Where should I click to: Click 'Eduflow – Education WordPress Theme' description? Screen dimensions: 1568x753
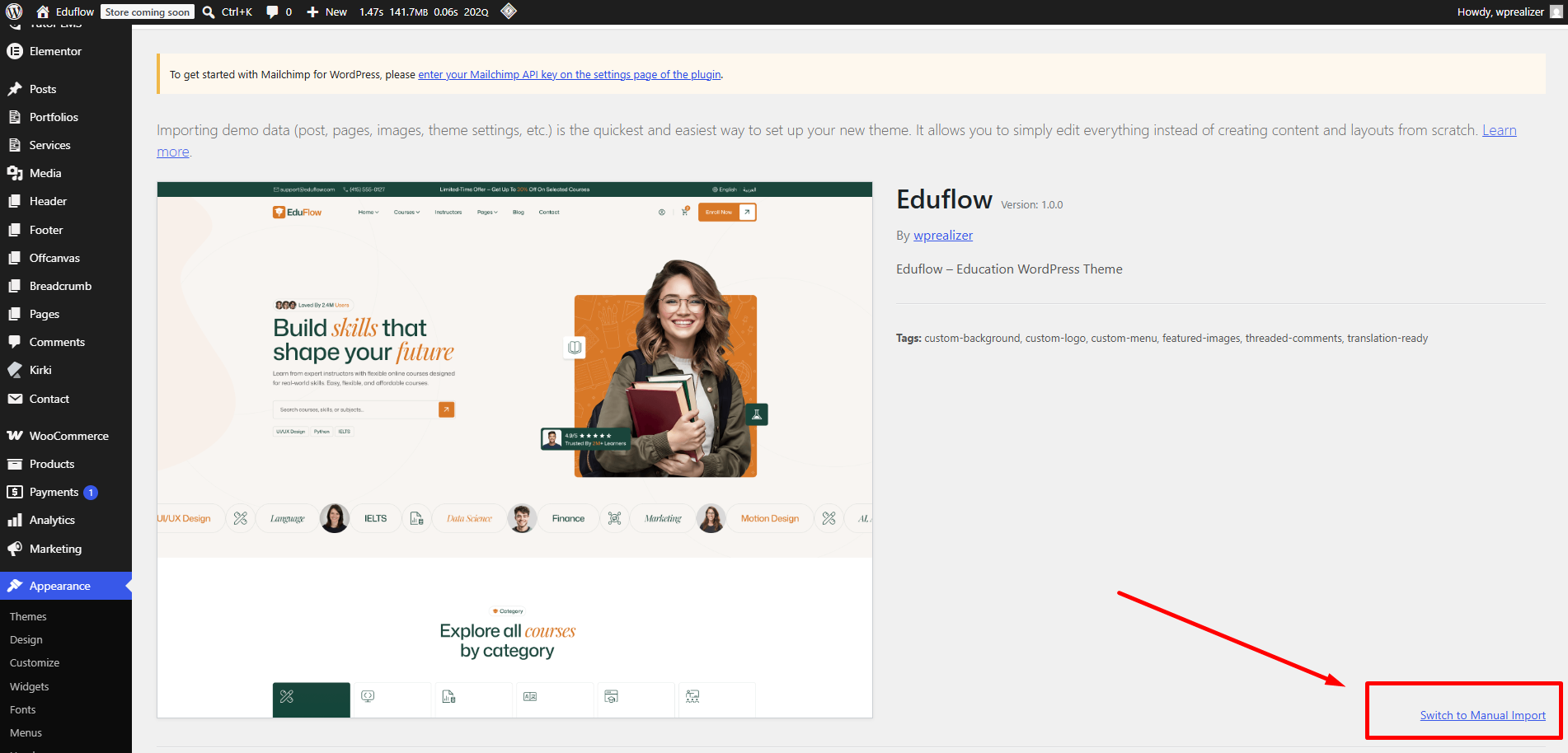[x=1009, y=269]
